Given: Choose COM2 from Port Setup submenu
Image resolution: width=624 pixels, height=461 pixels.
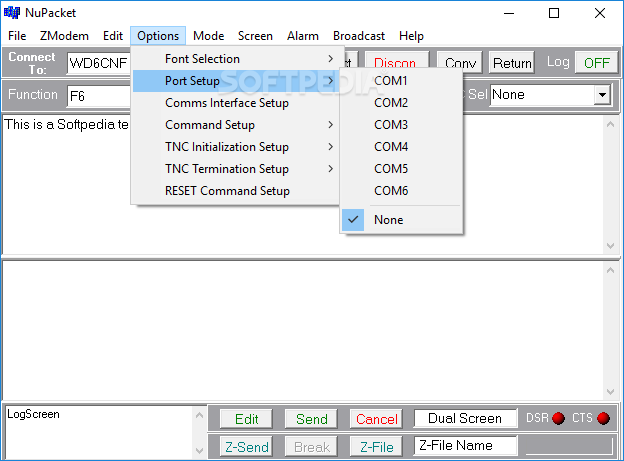Looking at the screenshot, I should pos(401,103).
